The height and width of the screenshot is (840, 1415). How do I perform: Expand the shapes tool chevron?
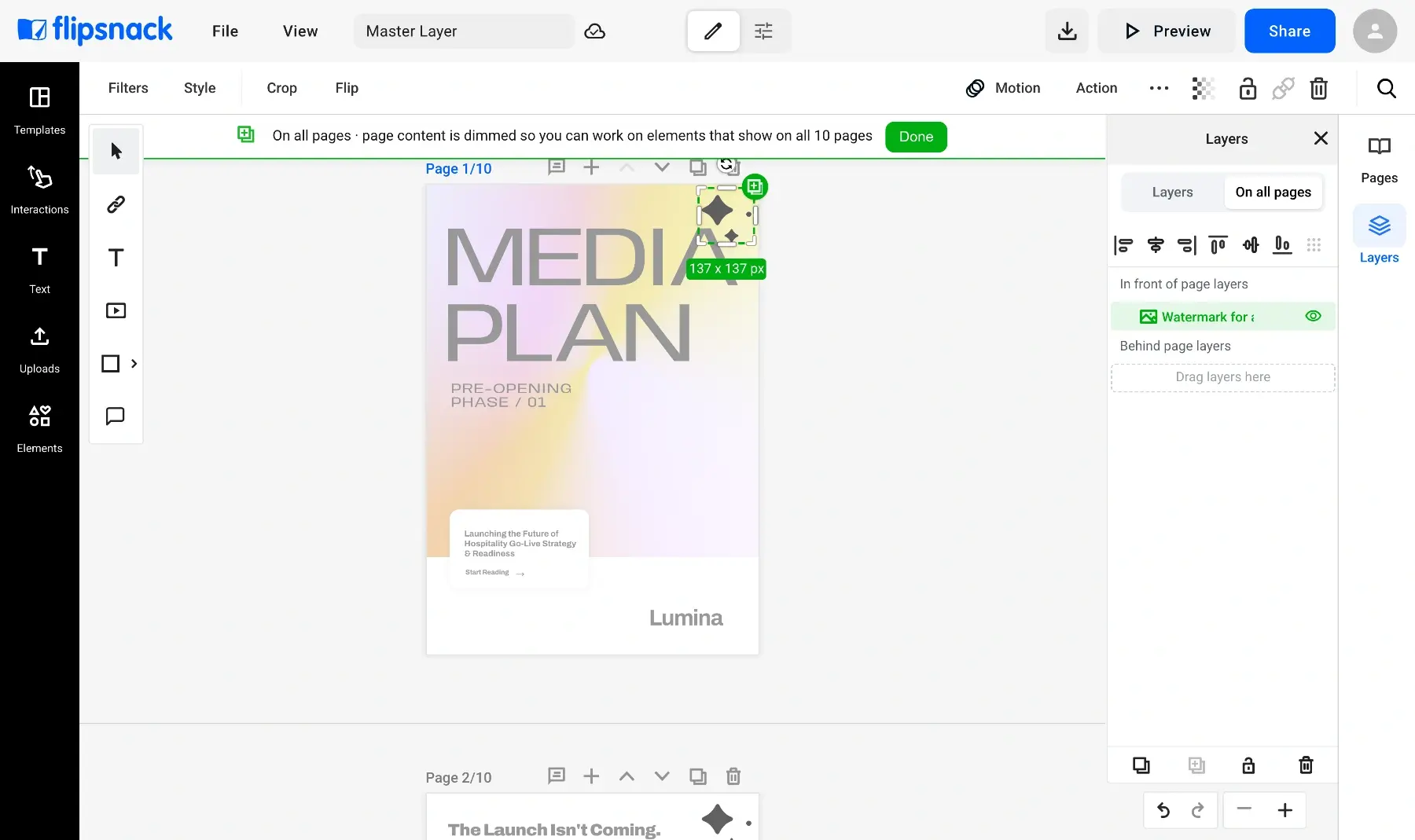point(134,363)
